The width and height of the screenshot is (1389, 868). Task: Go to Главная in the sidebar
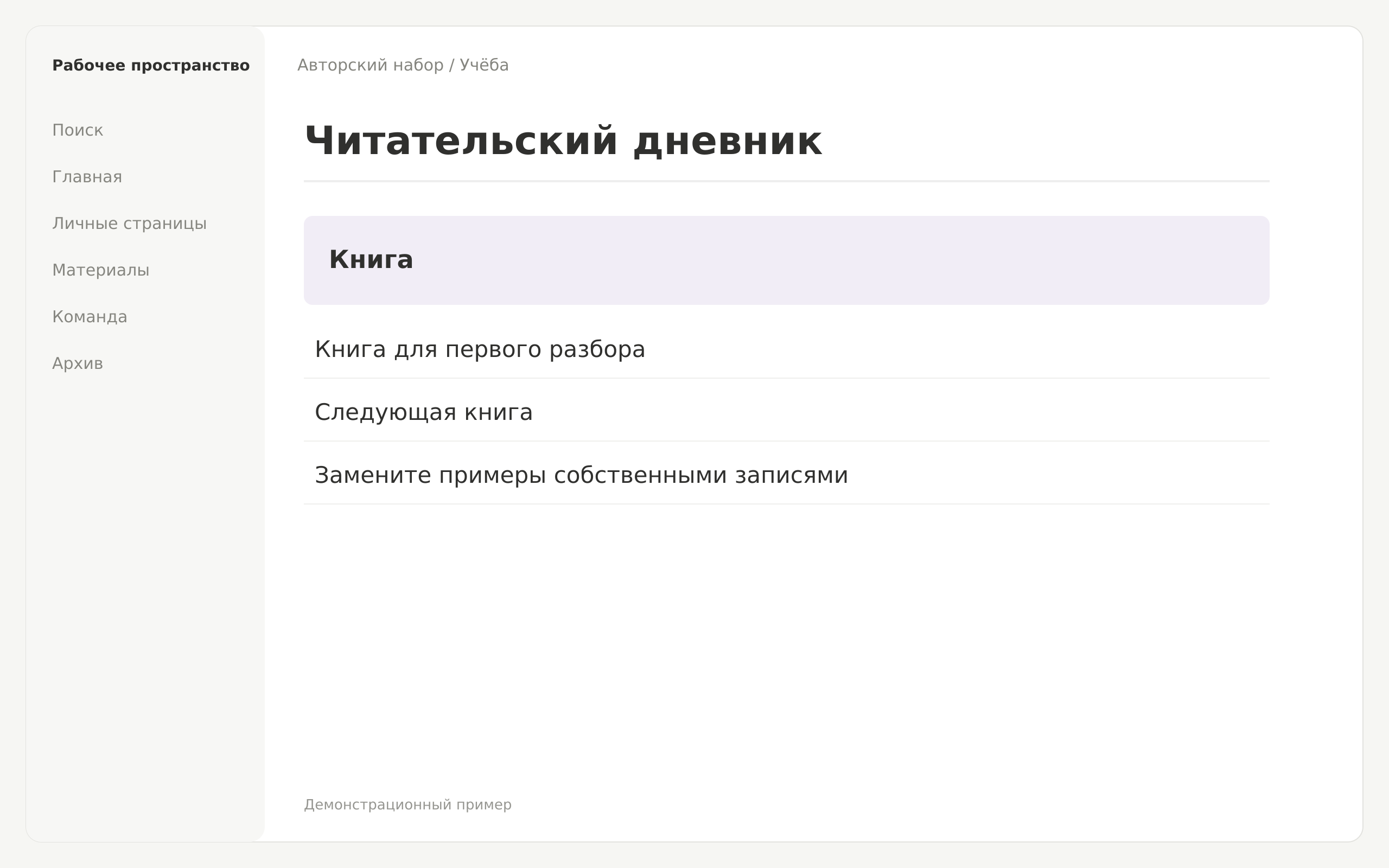(87, 177)
